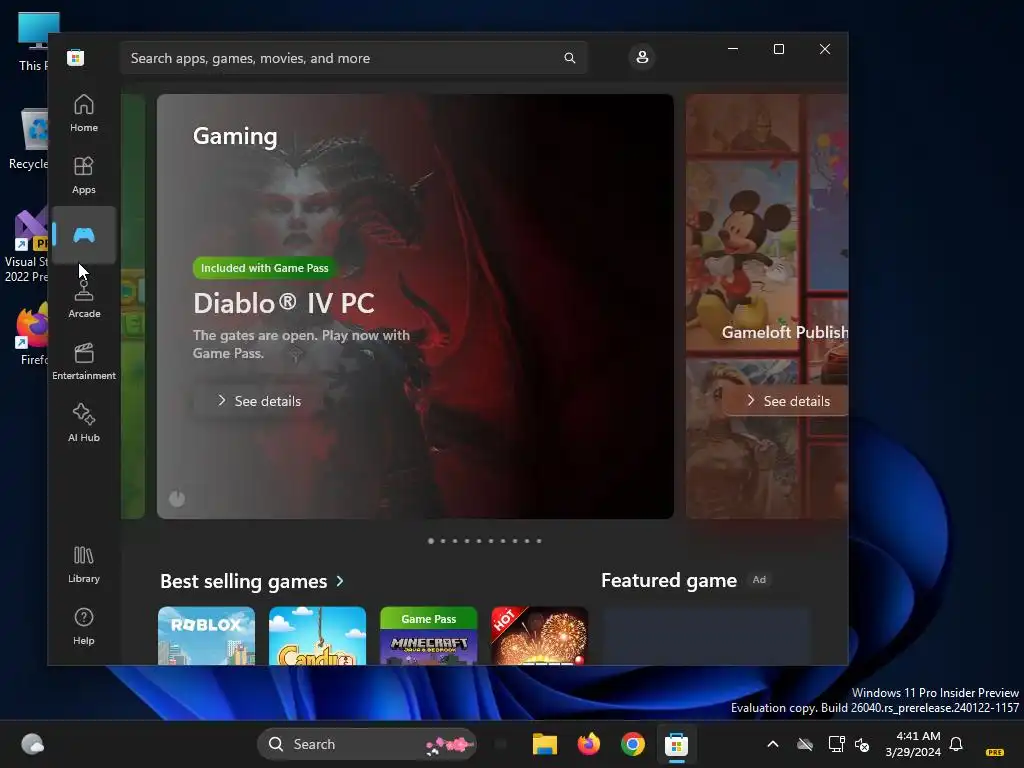Select the fifth carousel page dot

click(x=479, y=541)
